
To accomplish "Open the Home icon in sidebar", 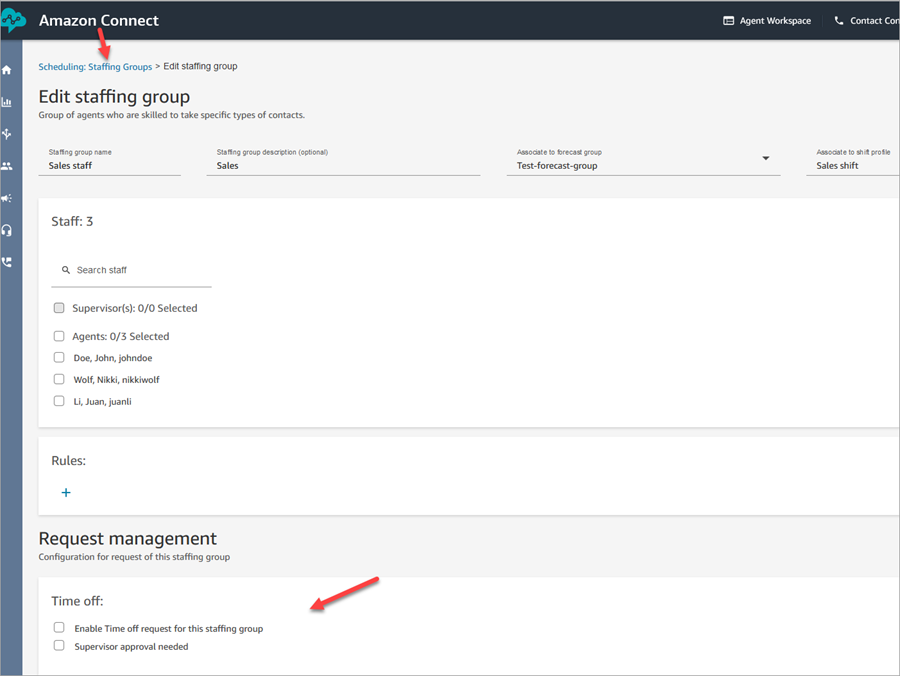I will coord(7,70).
